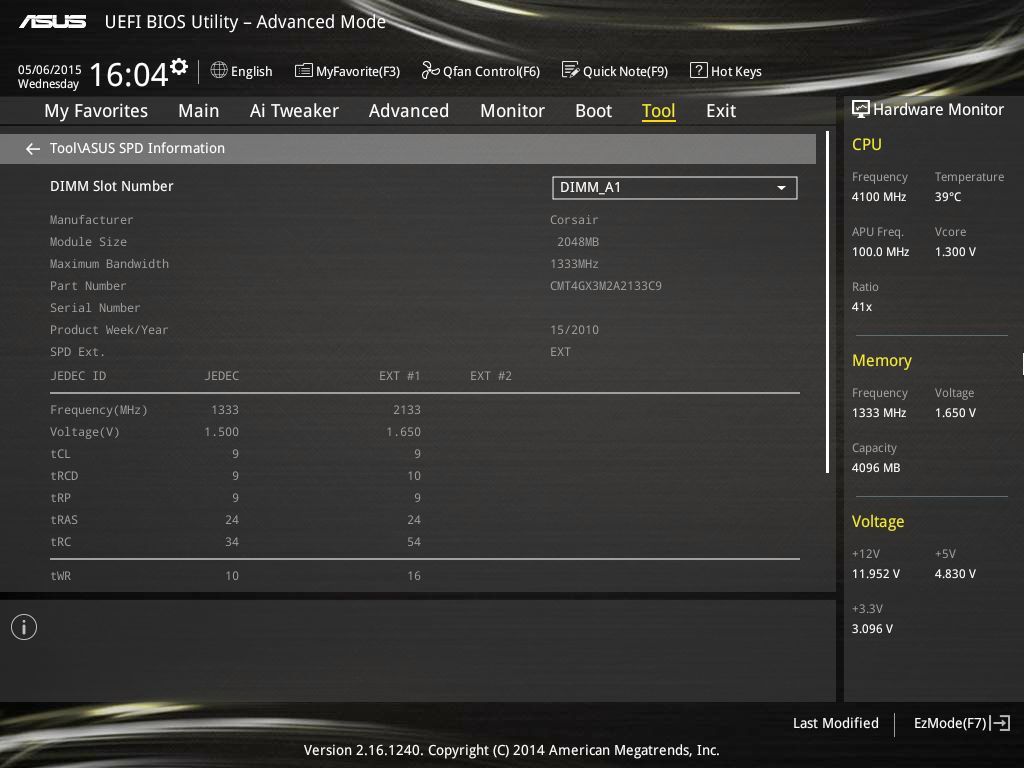Click the tCL row label
1024x768 pixels.
point(60,454)
